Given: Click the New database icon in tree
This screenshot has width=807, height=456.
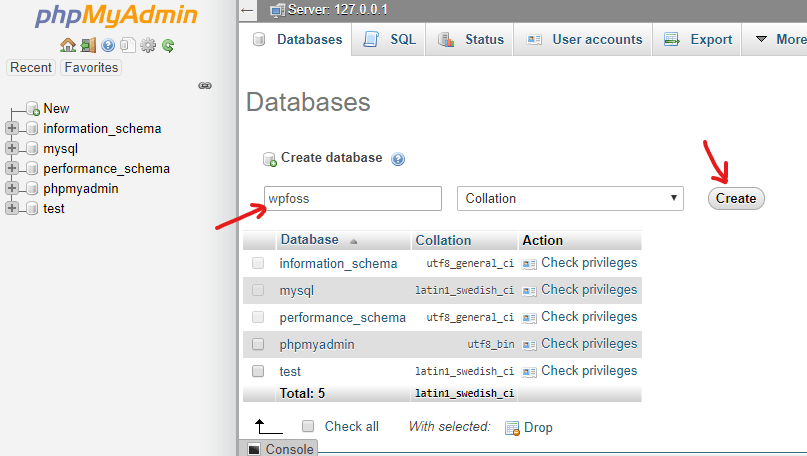Looking at the screenshot, I should (x=33, y=109).
